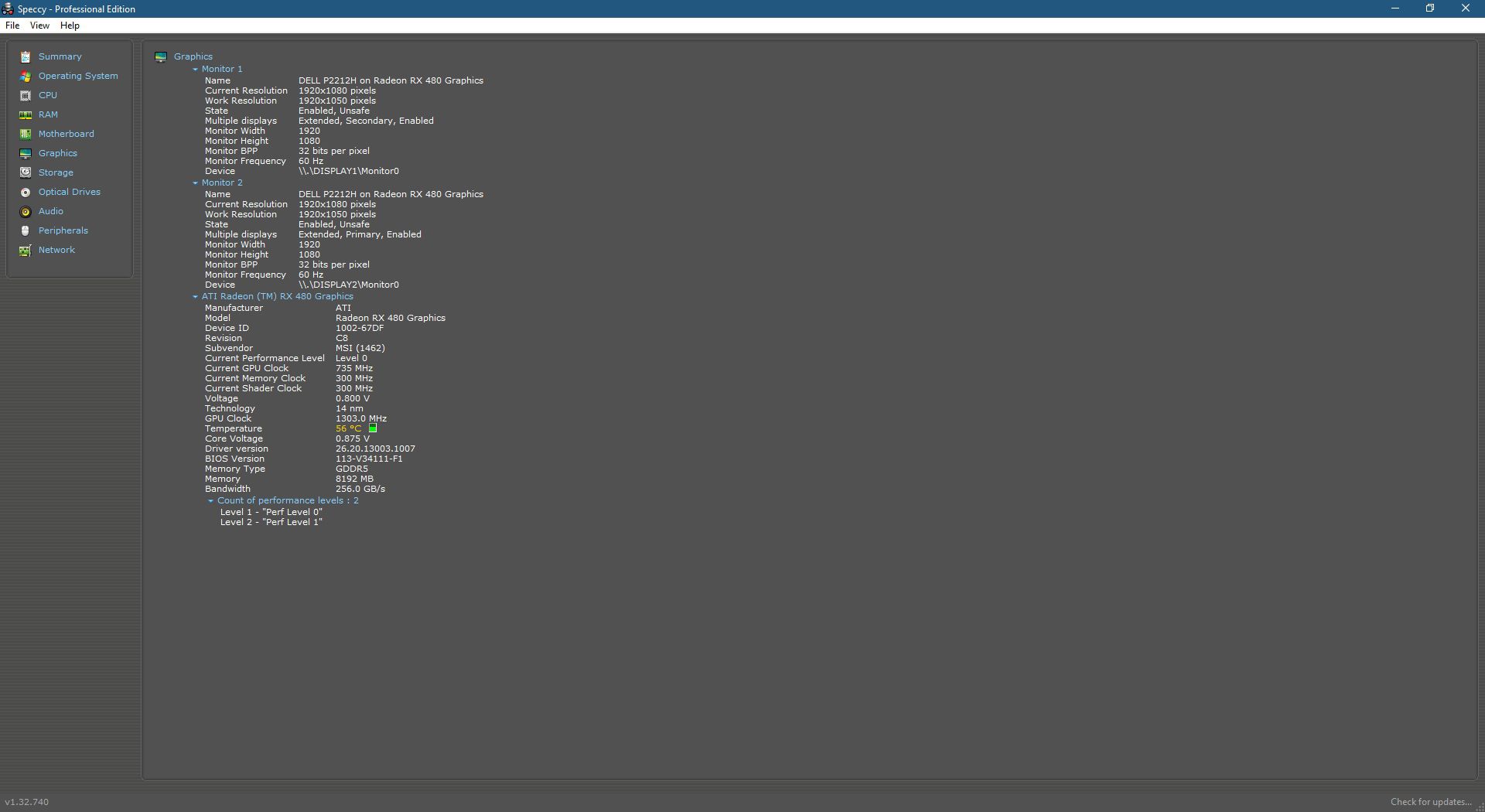Open the File menu

pyautogui.click(x=12, y=26)
